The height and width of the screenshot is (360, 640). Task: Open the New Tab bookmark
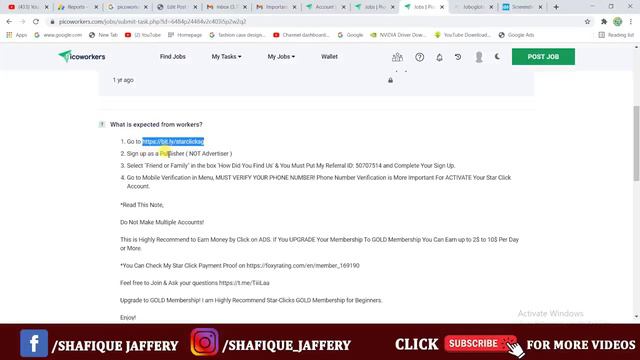pyautogui.click(x=103, y=35)
